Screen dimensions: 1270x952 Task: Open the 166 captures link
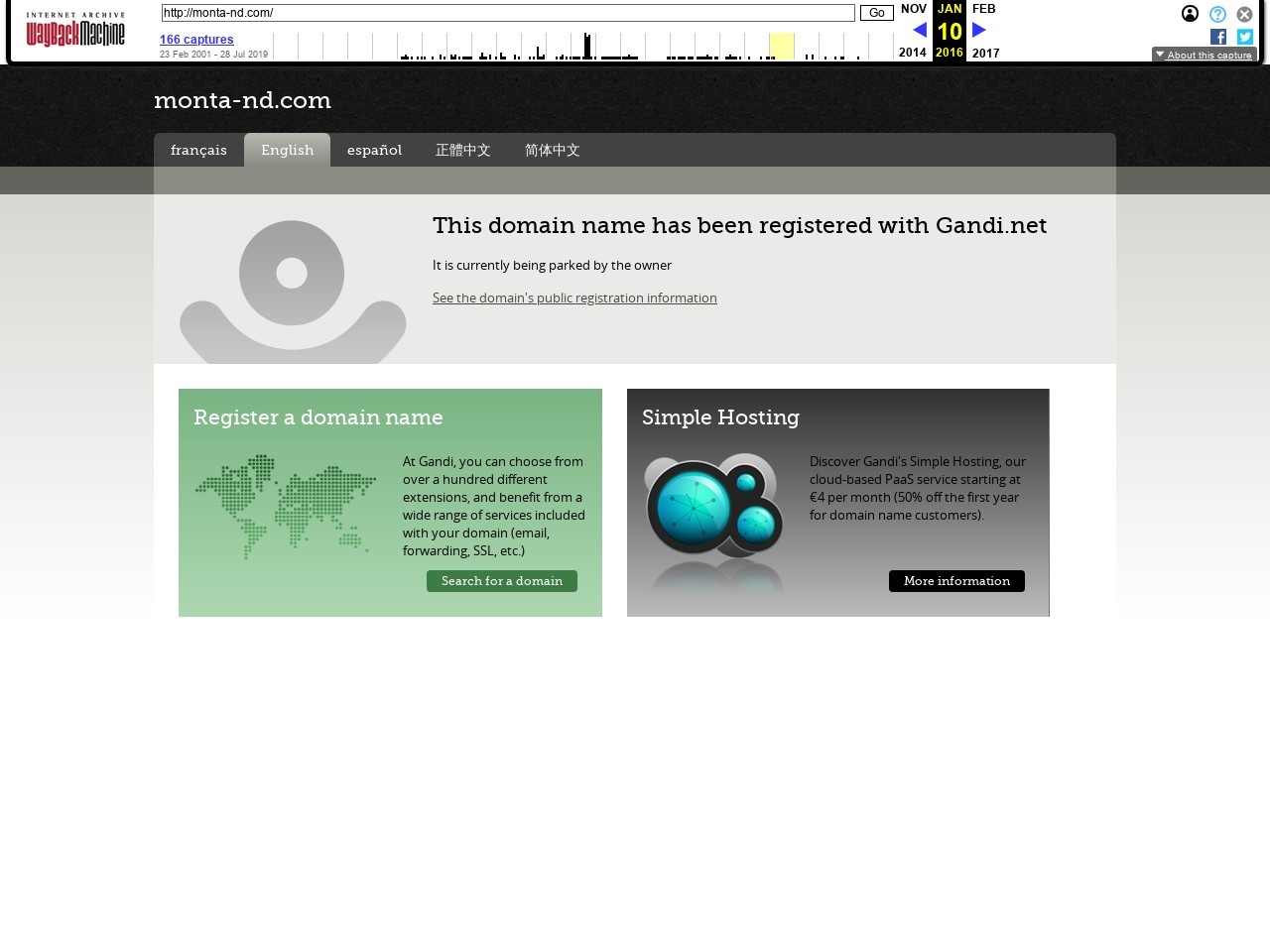196,40
